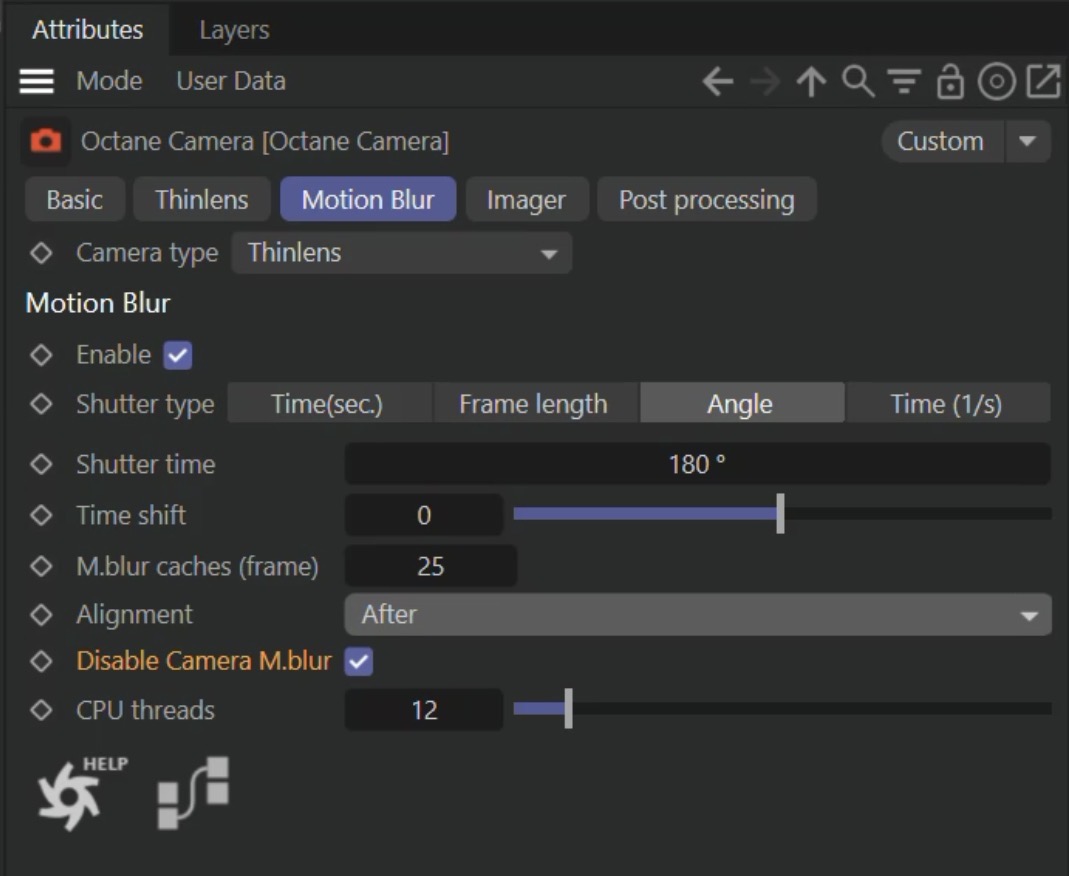1069x876 pixels.
Task: Click the back arrow navigation icon
Action: click(x=717, y=82)
